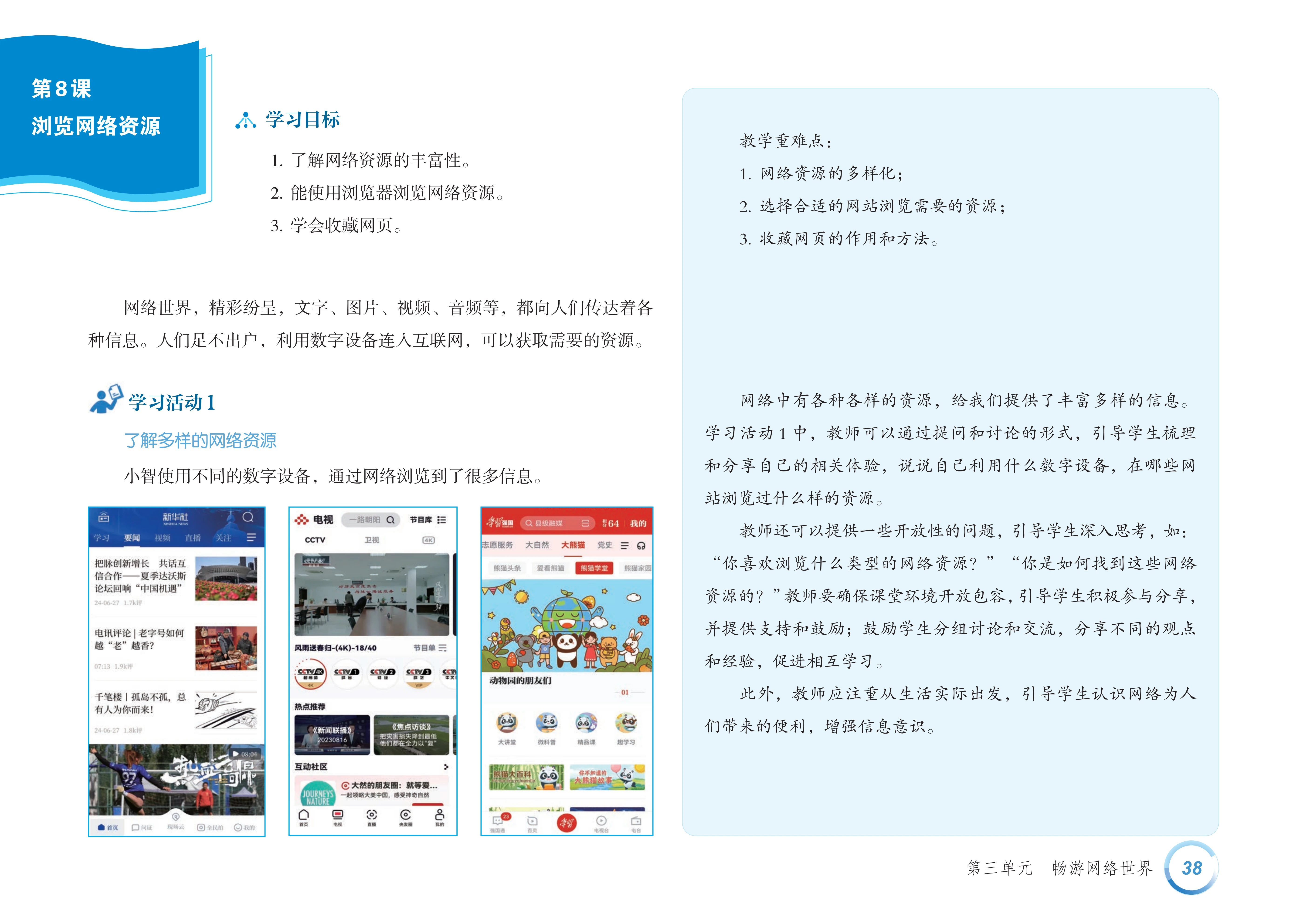The width and height of the screenshot is (1307, 924).
Task: Click the top-left radio icon in Xinhua app
Action: (x=104, y=517)
